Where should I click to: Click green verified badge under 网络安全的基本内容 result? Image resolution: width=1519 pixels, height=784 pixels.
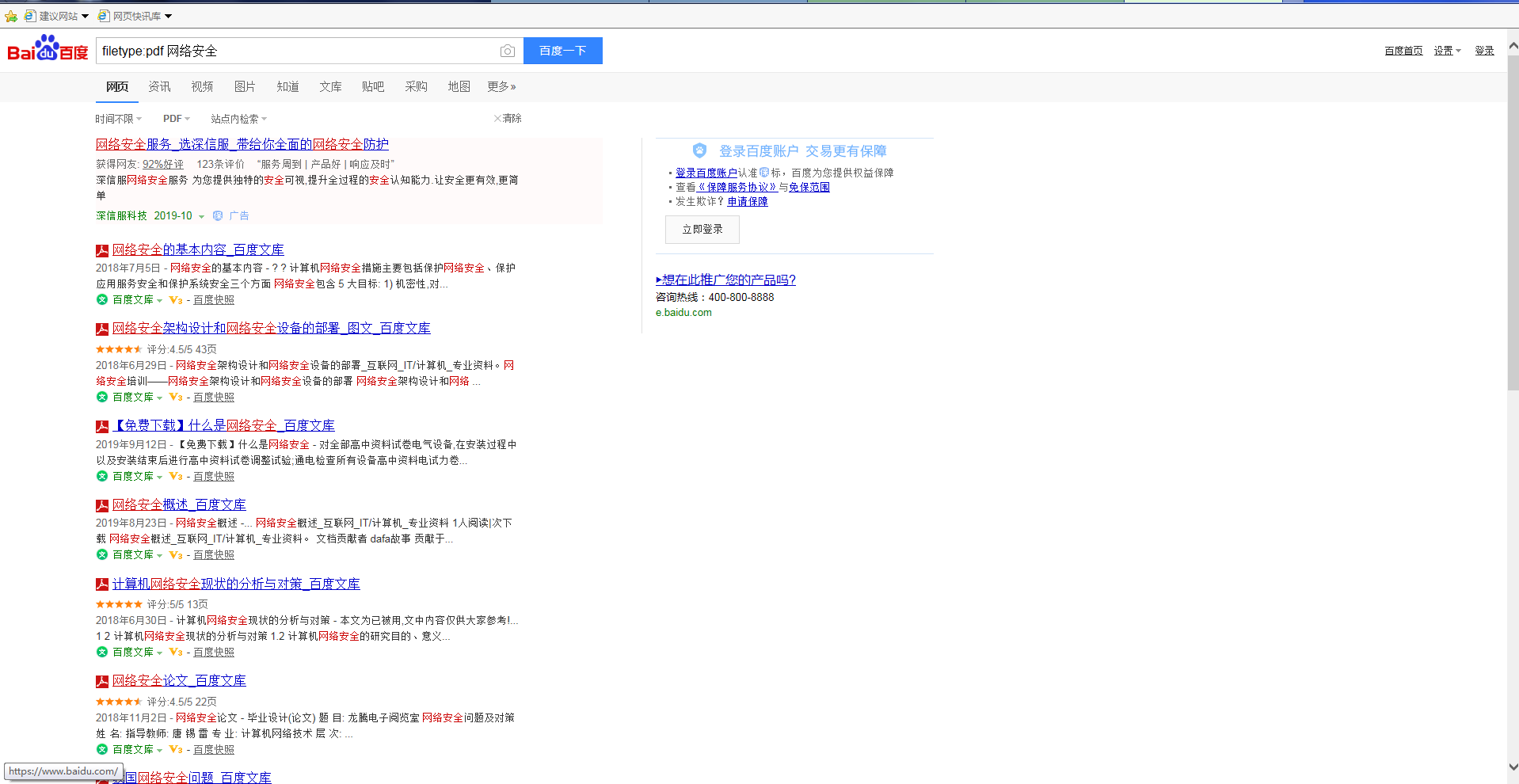point(101,299)
